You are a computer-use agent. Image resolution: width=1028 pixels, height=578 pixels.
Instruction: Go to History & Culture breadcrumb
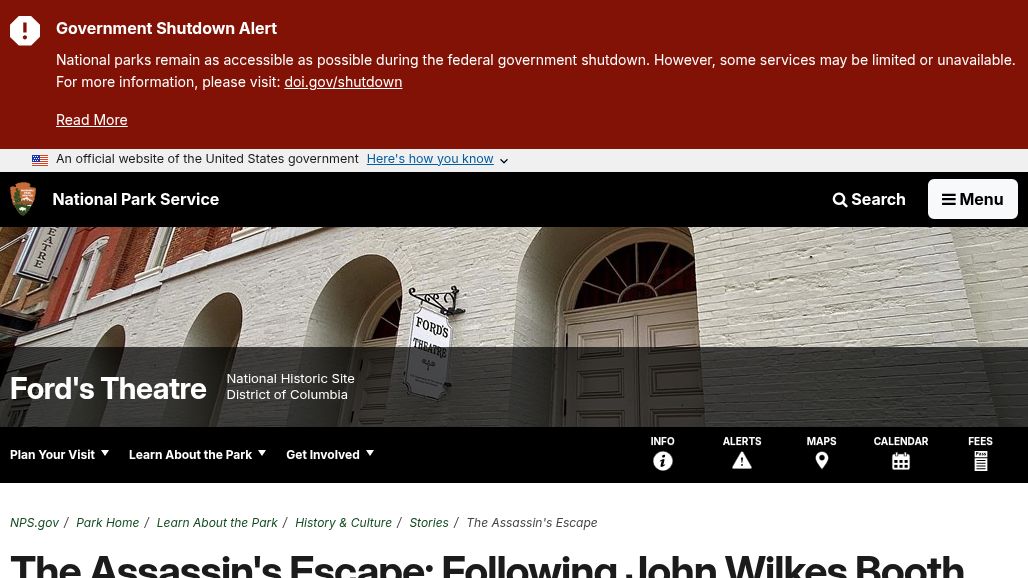click(343, 523)
